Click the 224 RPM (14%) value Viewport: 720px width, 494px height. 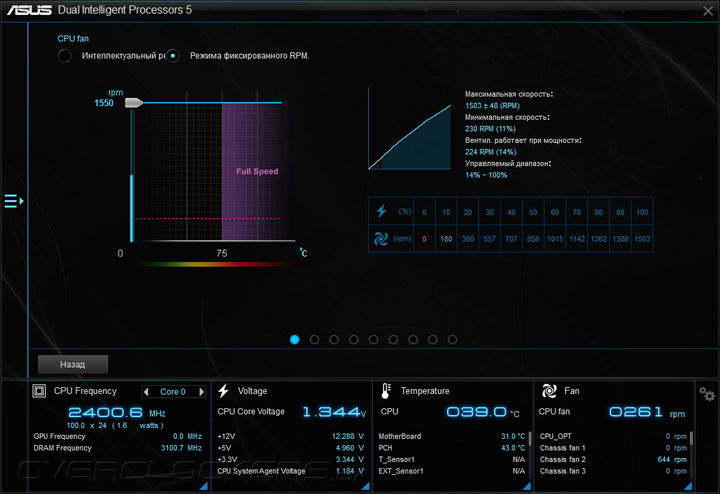(490, 152)
